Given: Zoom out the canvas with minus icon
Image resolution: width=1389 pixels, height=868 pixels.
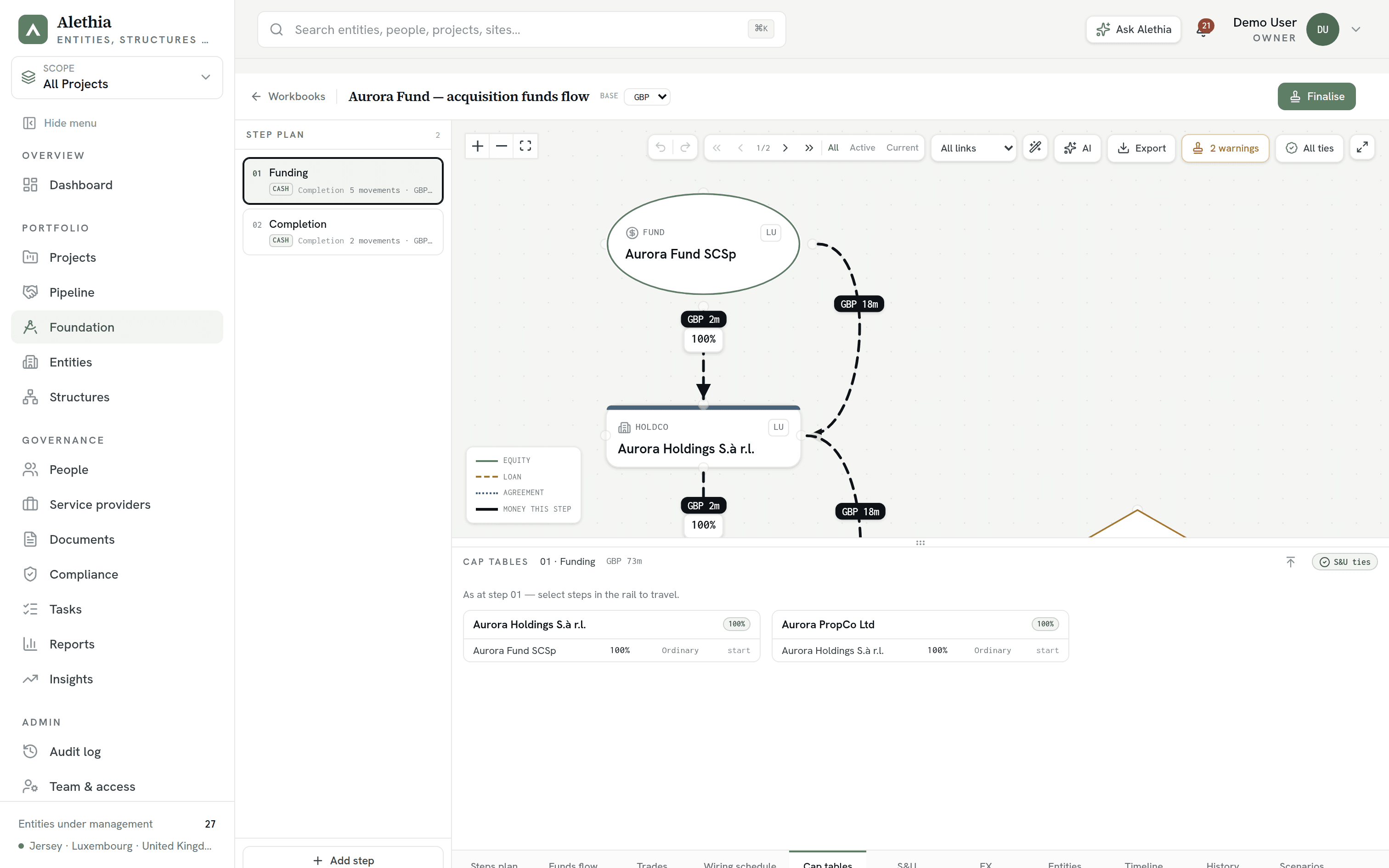Looking at the screenshot, I should (x=501, y=147).
